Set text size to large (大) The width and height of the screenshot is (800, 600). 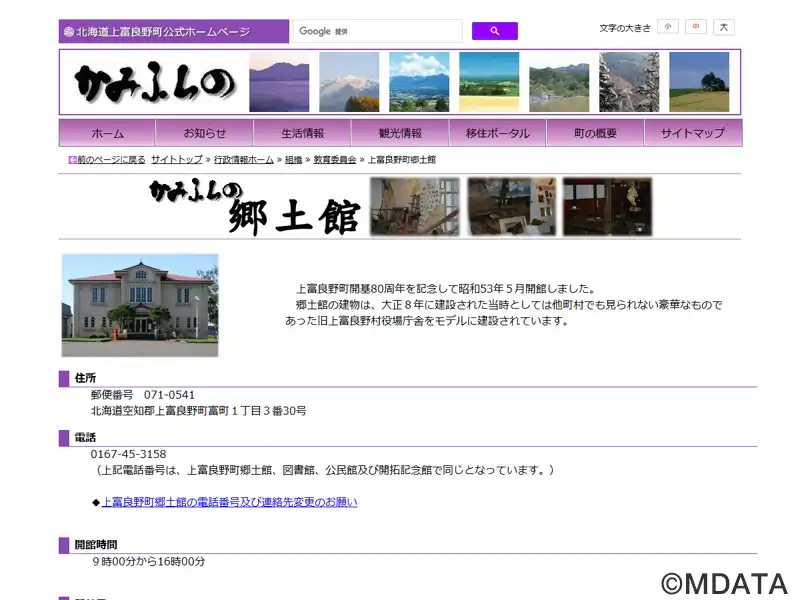tap(723, 27)
